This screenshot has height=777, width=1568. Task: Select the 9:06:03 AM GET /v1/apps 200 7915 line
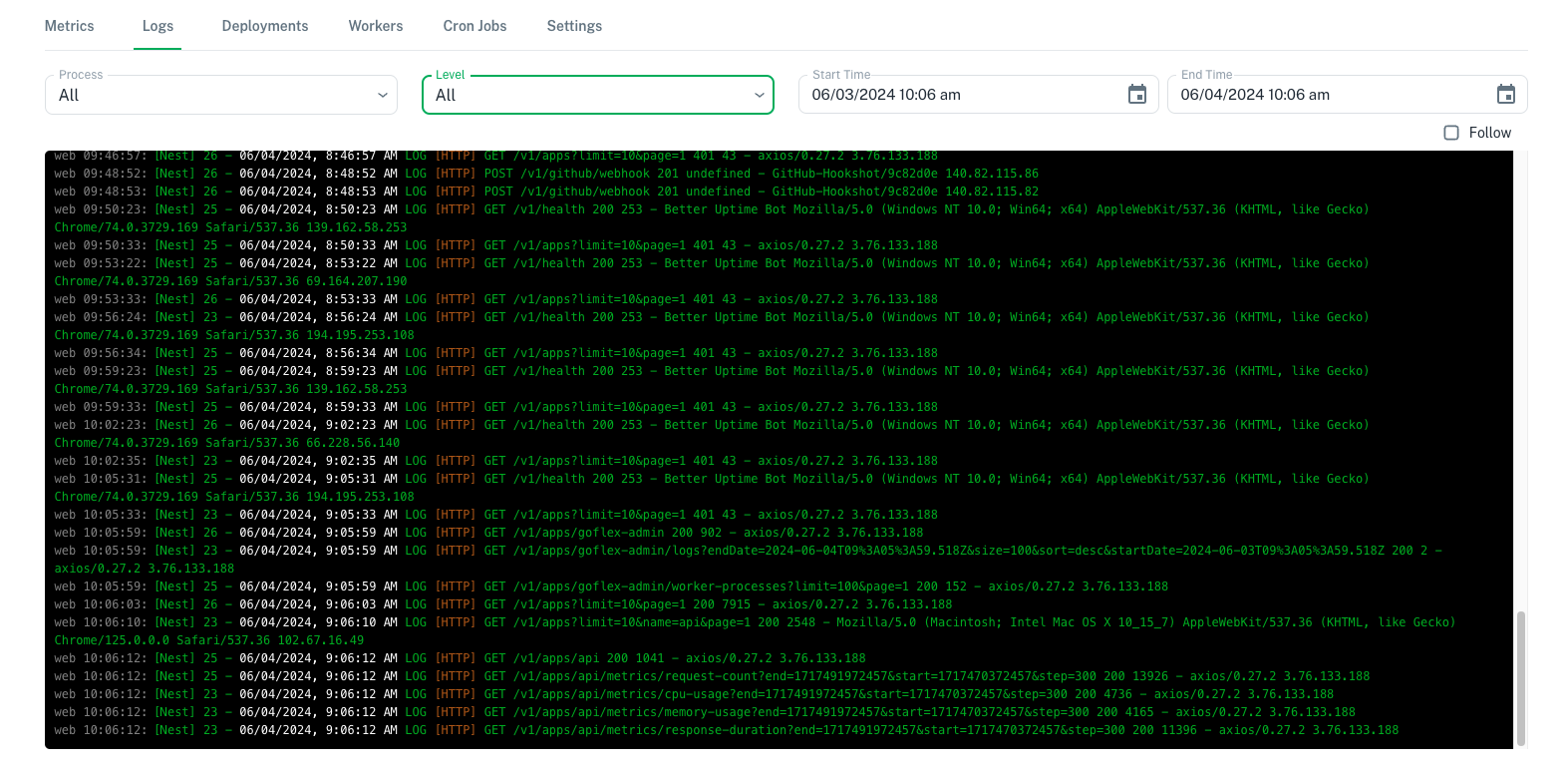(503, 604)
